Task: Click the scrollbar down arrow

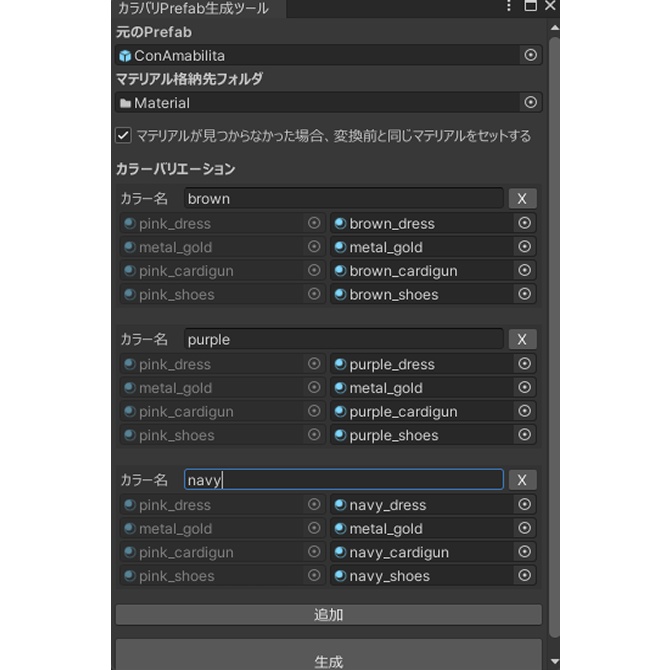Action: (x=554, y=661)
